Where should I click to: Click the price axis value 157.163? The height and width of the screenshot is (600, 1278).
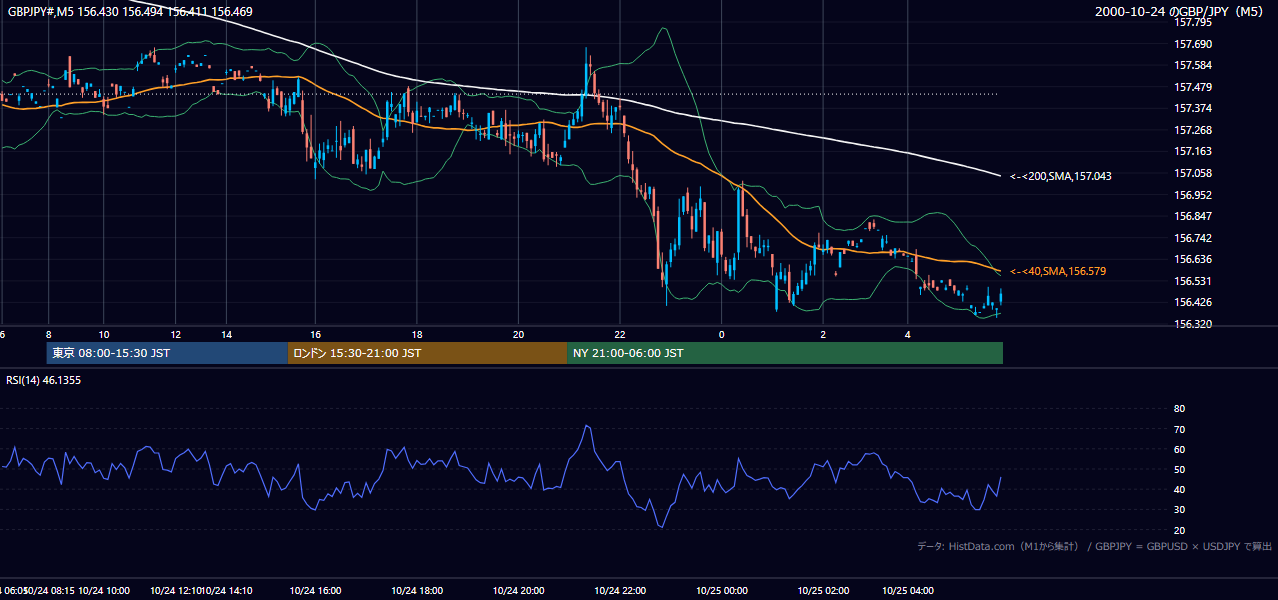pos(1193,151)
